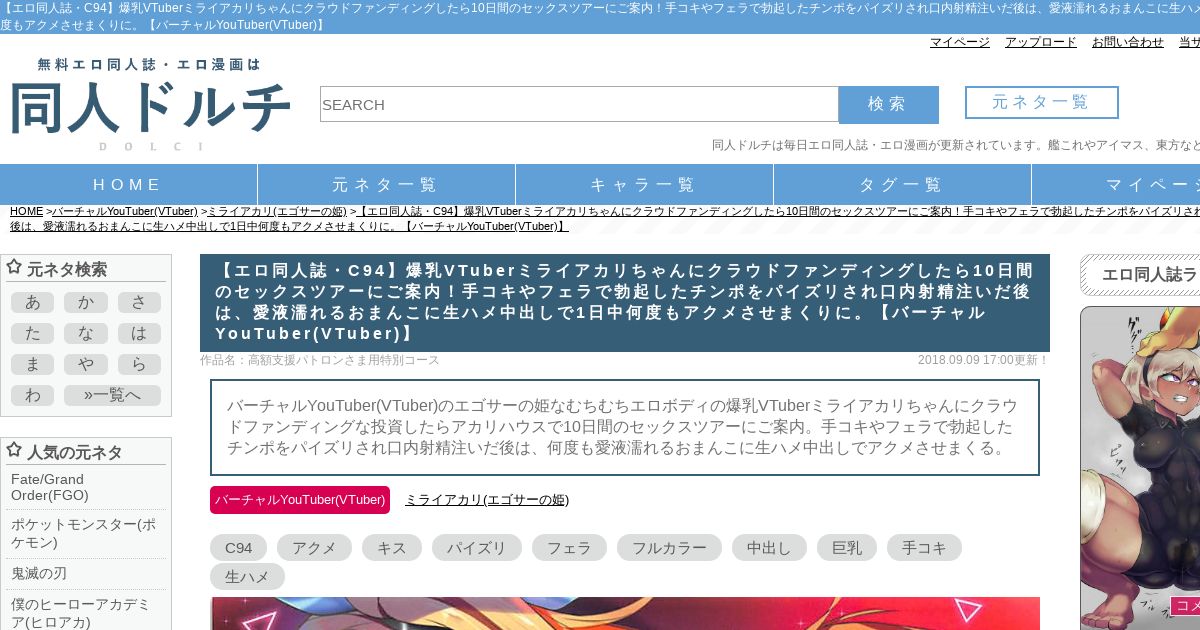Image resolution: width=1200 pixels, height=630 pixels.
Task: Open the お問い合わせ link
Action: [1128, 42]
